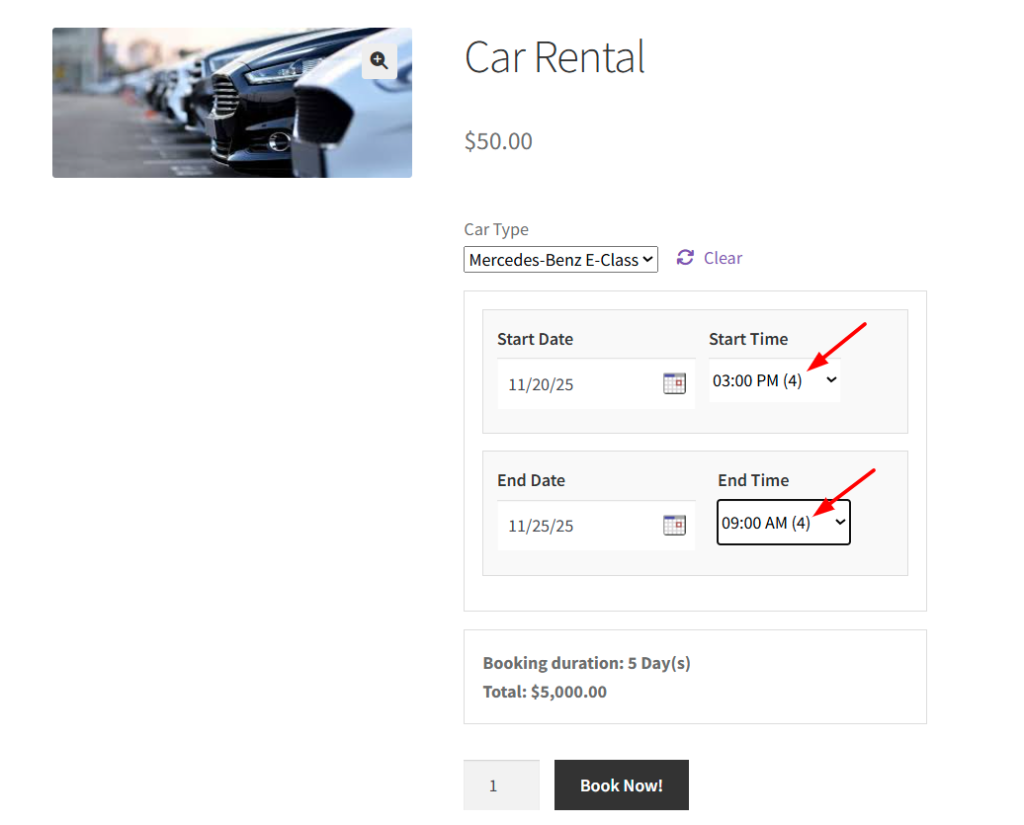Image resolution: width=1024 pixels, height=825 pixels.
Task: Click the Start Time label
Action: [748, 339]
